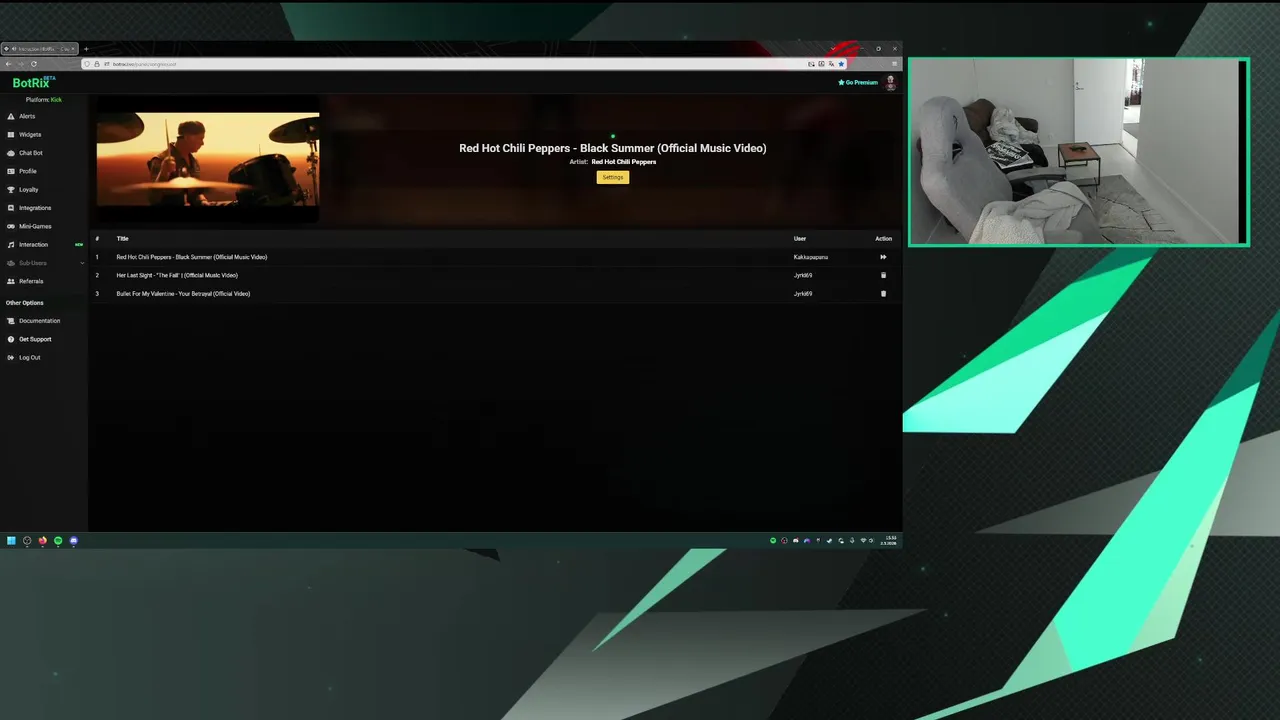1280x720 pixels.
Task: Go back in the browser
Action: click(8, 64)
